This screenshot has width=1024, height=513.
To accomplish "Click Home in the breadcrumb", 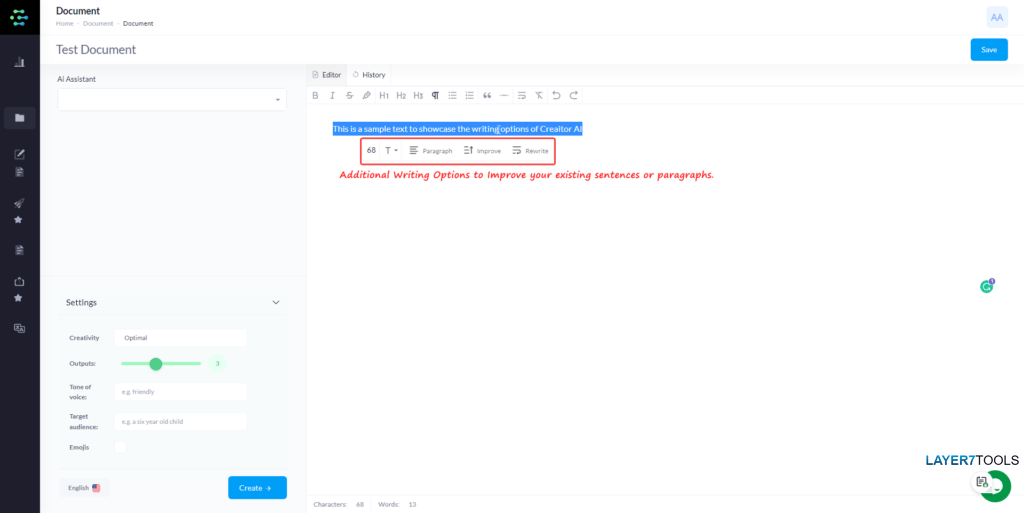I will pyautogui.click(x=65, y=23).
